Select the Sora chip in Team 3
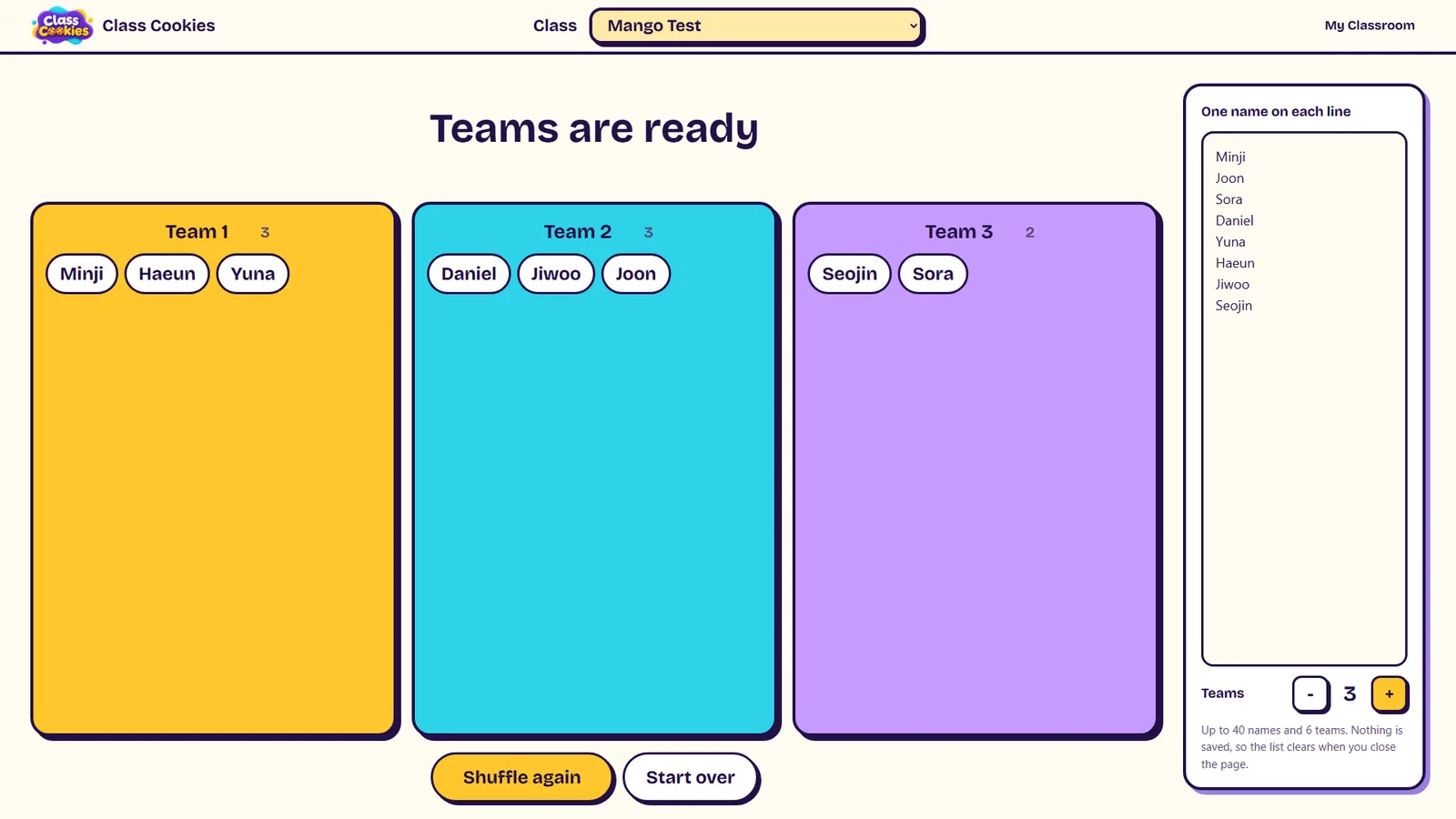Image resolution: width=1456 pixels, height=819 pixels. point(933,274)
